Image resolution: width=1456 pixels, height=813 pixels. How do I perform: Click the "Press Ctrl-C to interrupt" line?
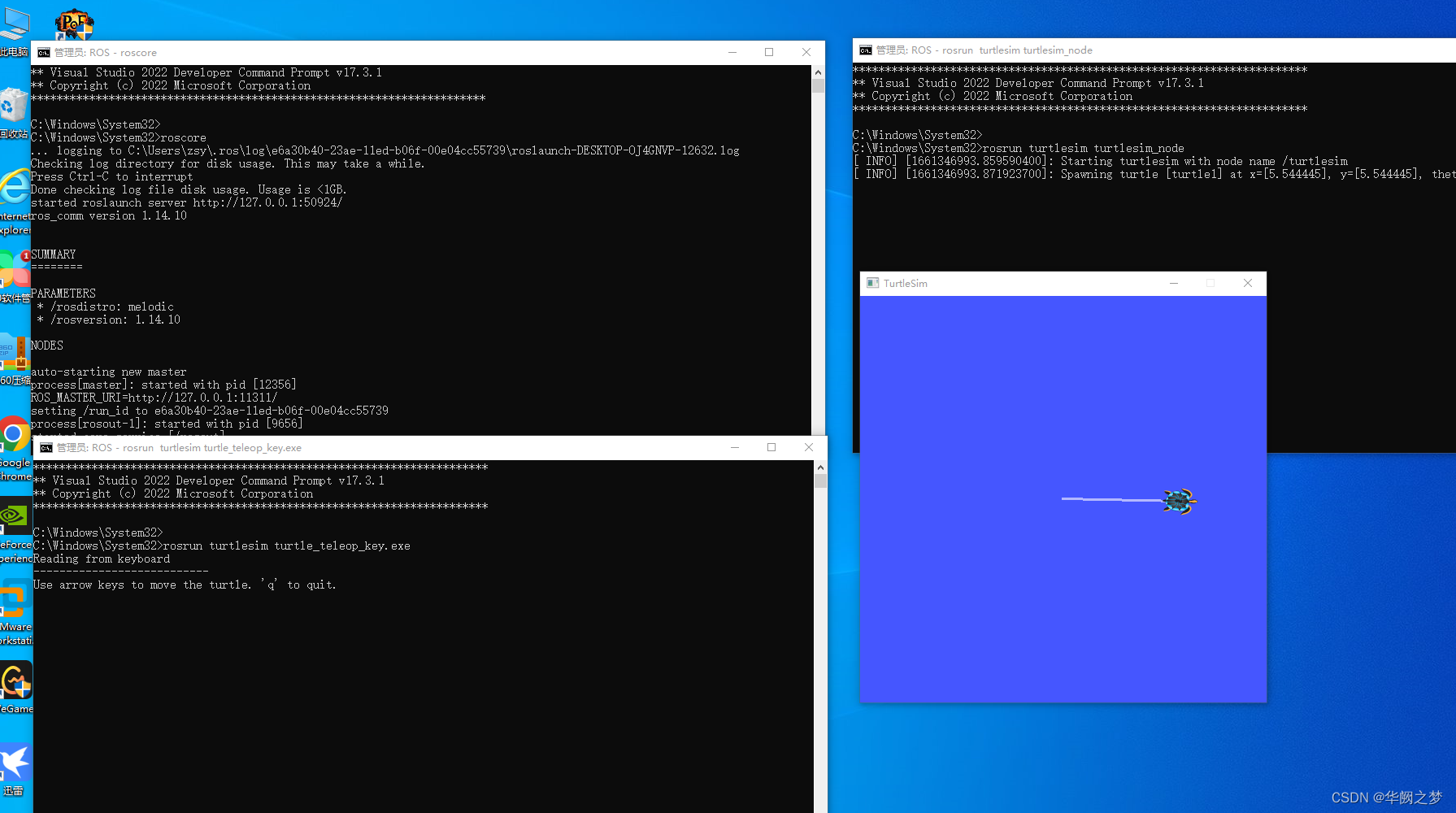[x=112, y=176]
